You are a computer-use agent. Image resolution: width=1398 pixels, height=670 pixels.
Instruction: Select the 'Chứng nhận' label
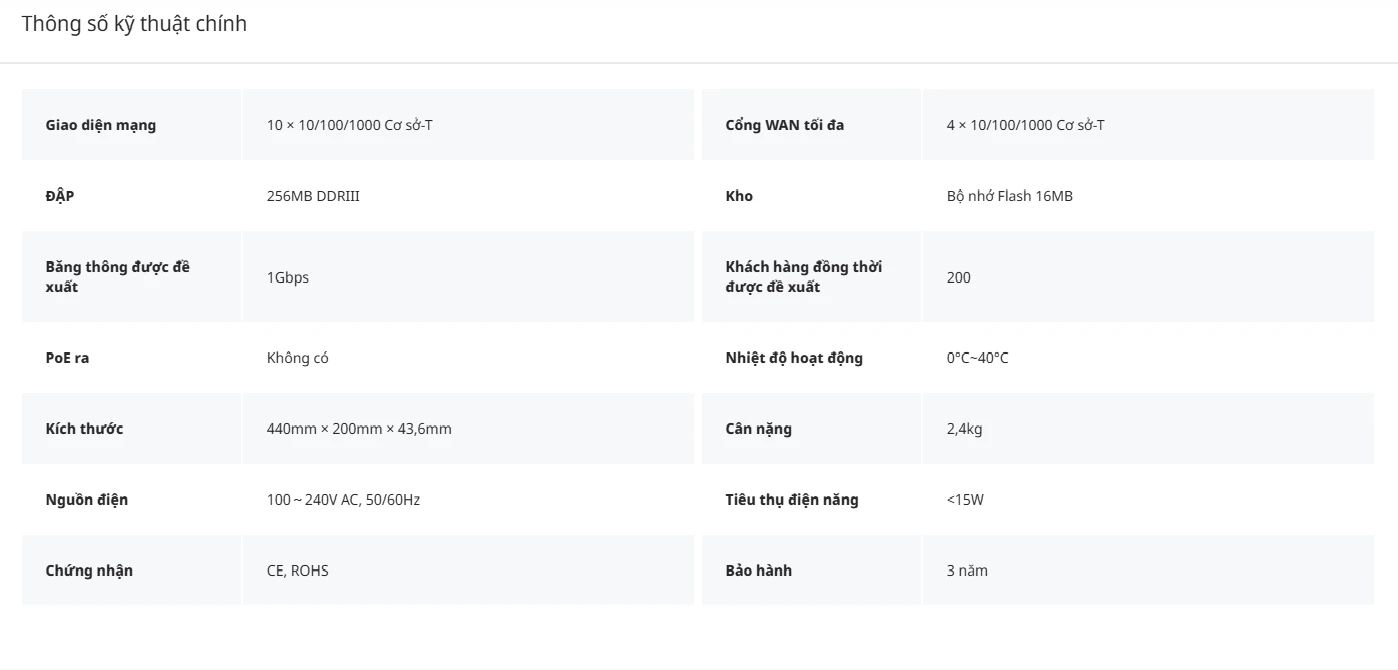(x=89, y=571)
